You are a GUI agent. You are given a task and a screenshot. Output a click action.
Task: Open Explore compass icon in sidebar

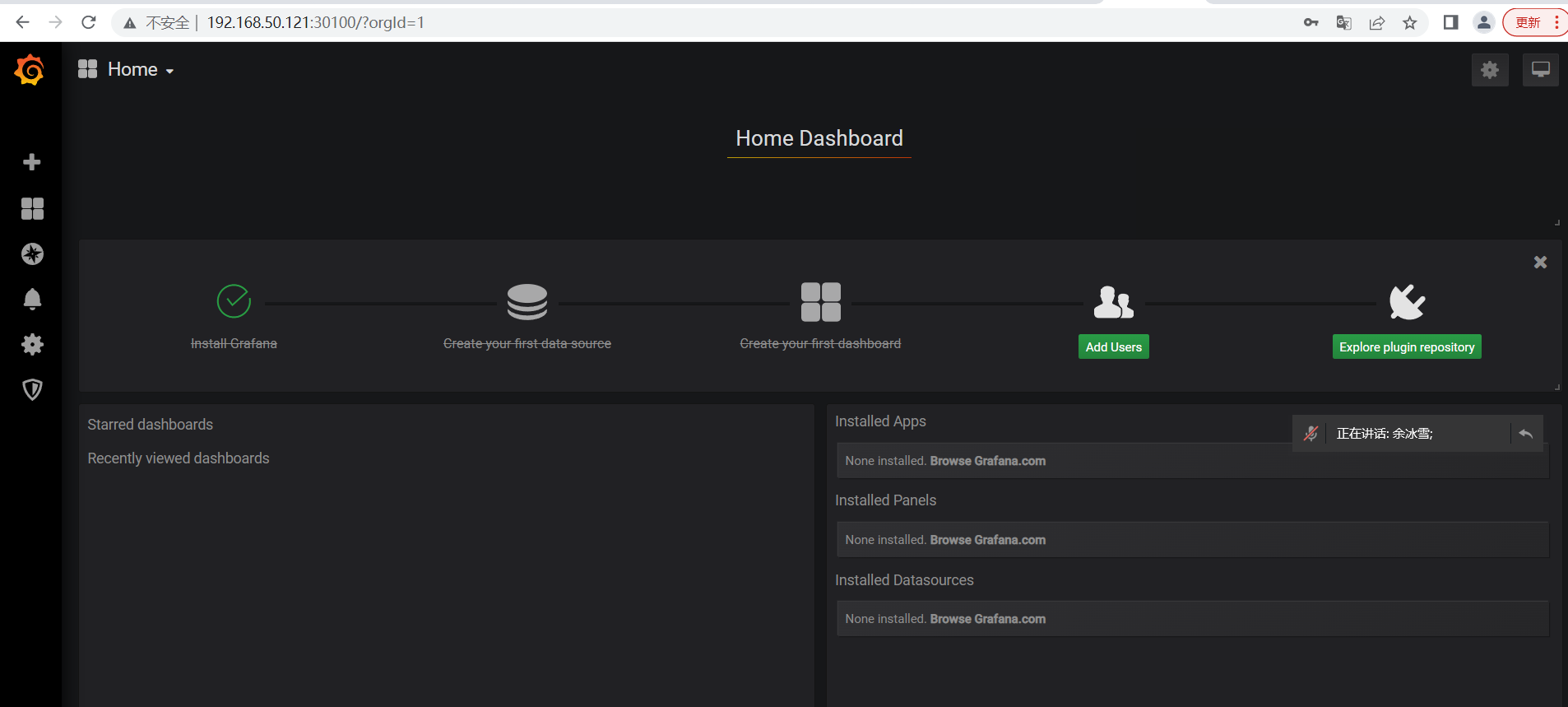tap(32, 253)
